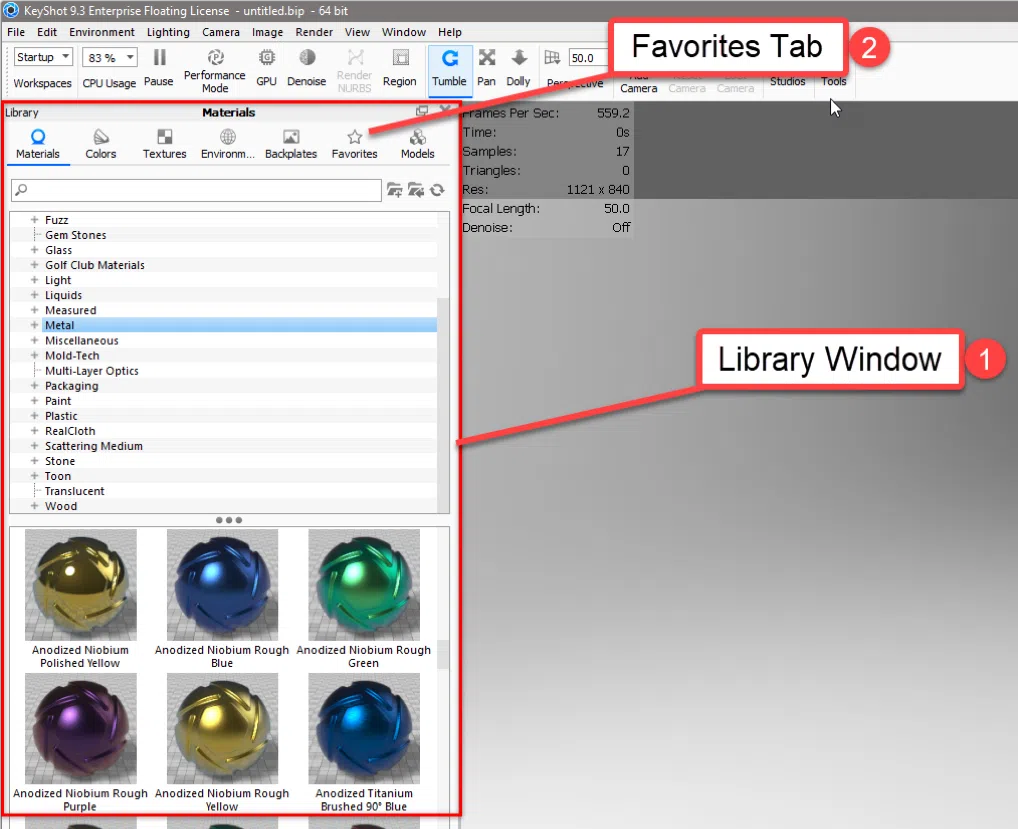Open the Environment menu
Image resolution: width=1018 pixels, height=829 pixels.
[102, 32]
